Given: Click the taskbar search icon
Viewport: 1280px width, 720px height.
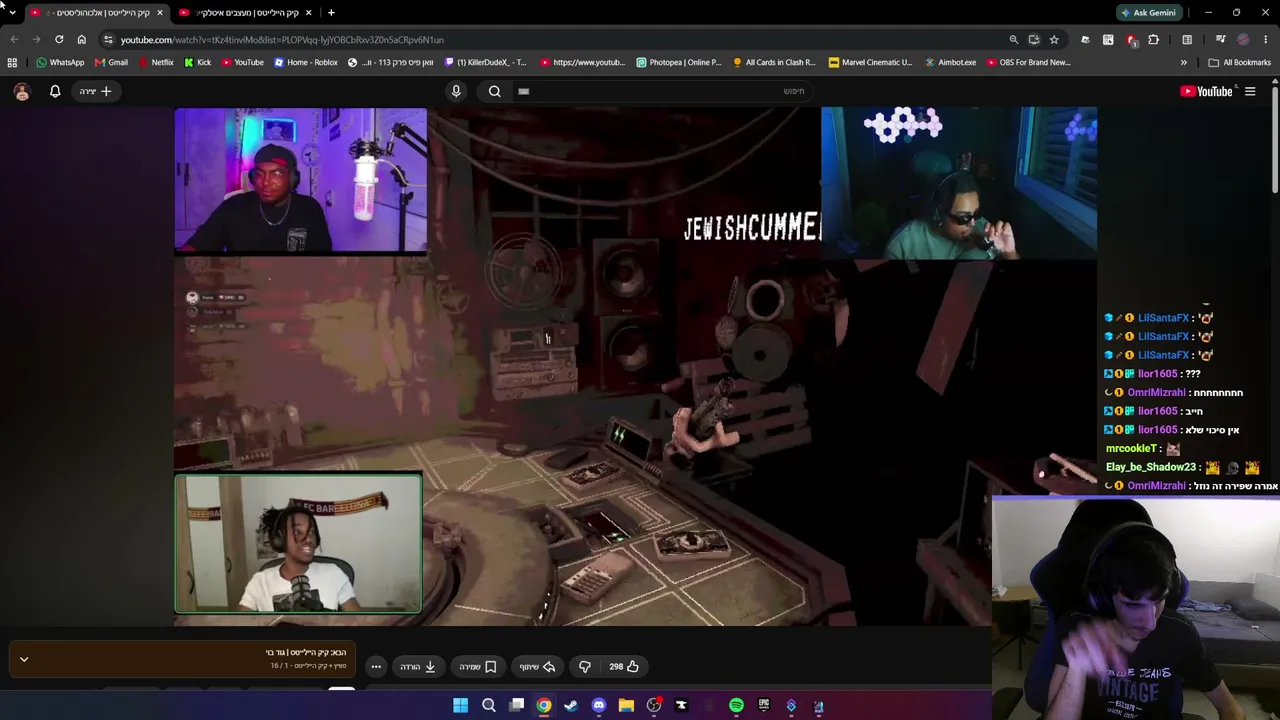Looking at the screenshot, I should point(489,706).
